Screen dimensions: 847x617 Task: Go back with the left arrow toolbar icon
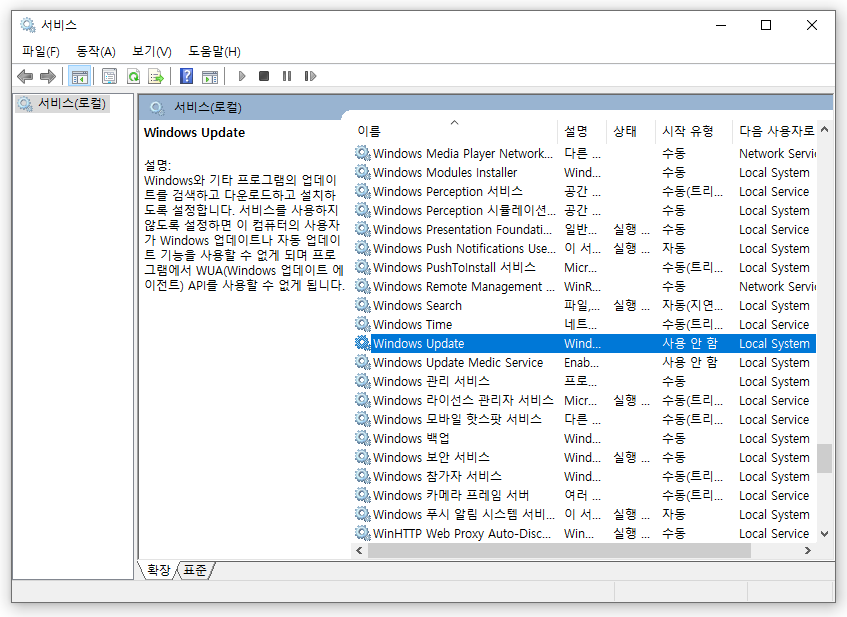point(25,76)
